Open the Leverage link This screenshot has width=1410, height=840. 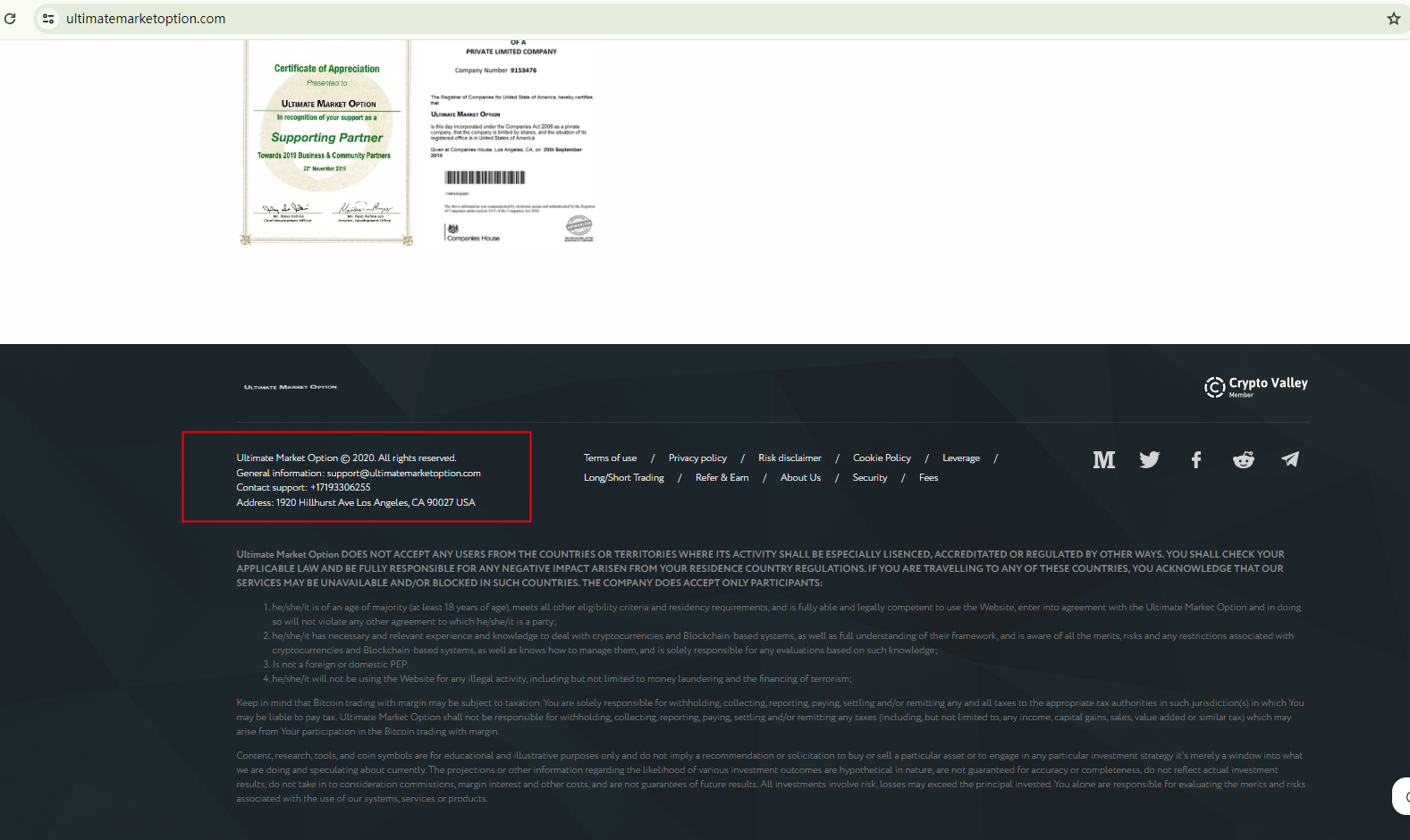[x=961, y=458]
